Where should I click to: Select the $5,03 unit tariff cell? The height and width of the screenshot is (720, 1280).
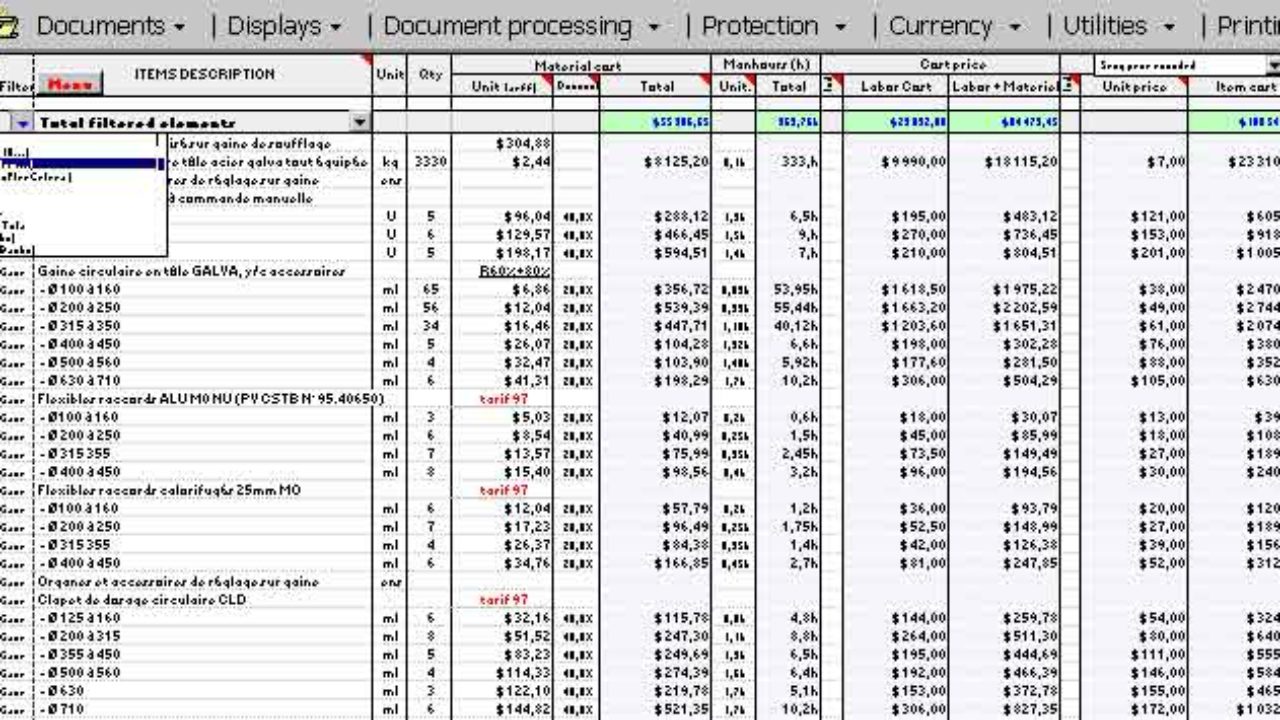pyautogui.click(x=502, y=417)
